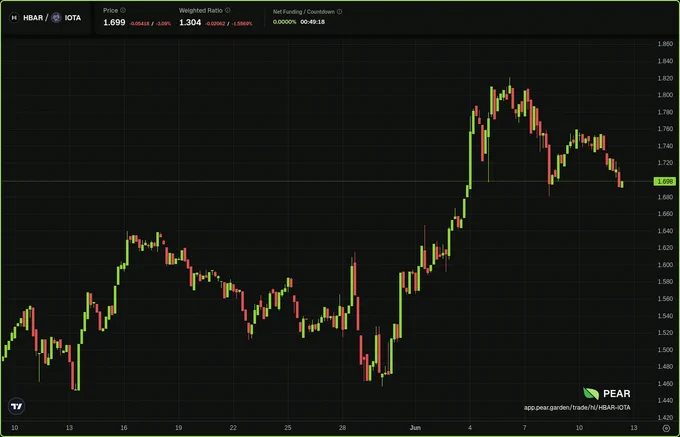Click the 22 date label on time axis
Image resolution: width=680 pixels, height=437 pixels.
click(x=233, y=428)
